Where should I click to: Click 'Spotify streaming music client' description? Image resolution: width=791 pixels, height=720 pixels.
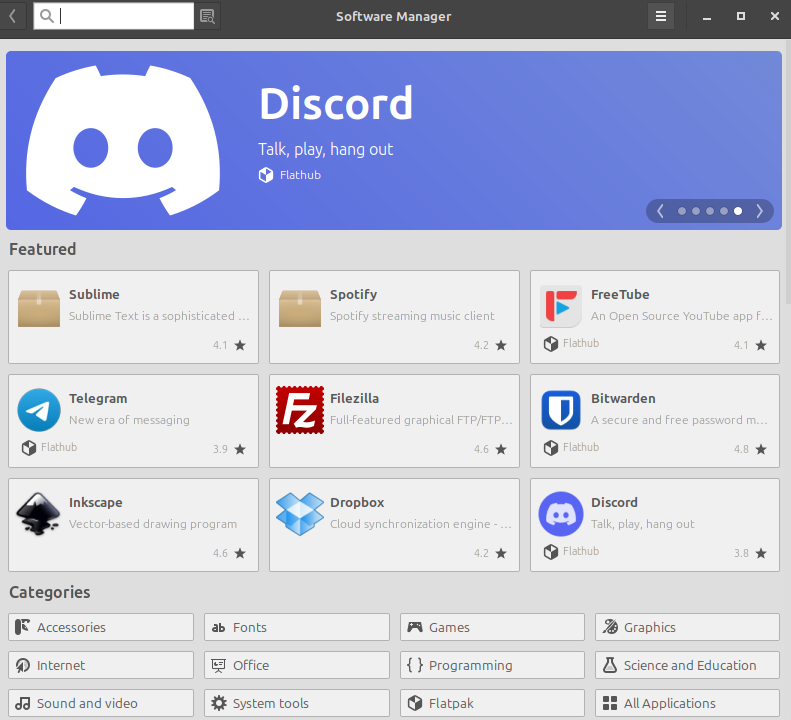coord(412,316)
